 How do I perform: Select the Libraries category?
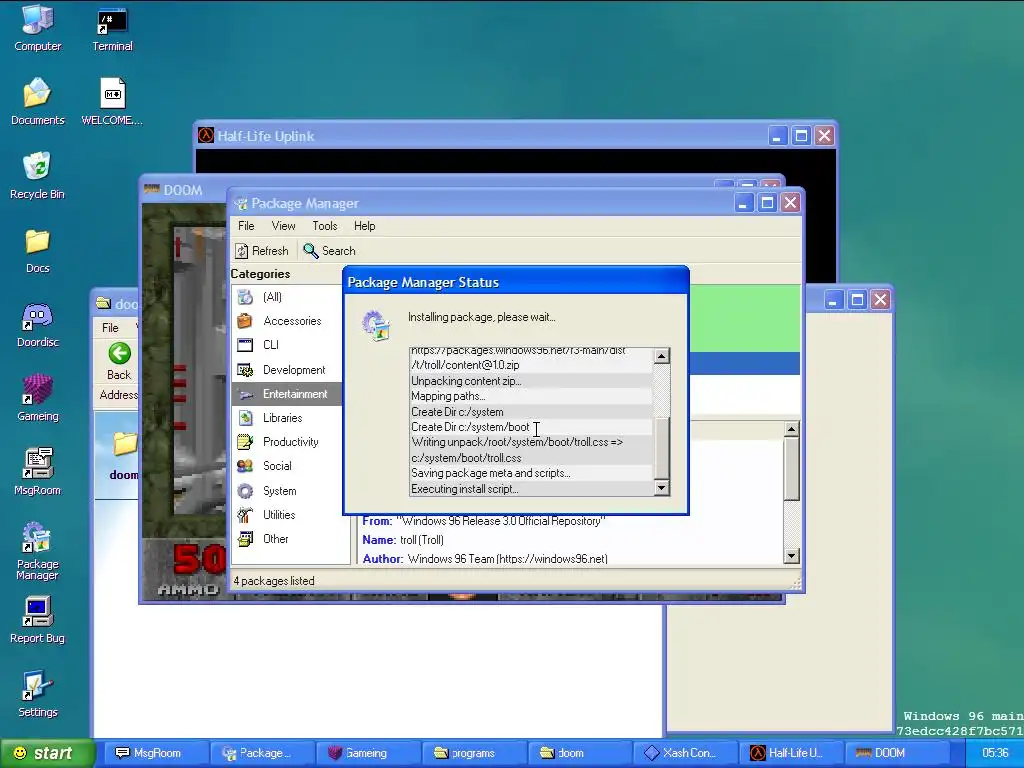click(287, 418)
